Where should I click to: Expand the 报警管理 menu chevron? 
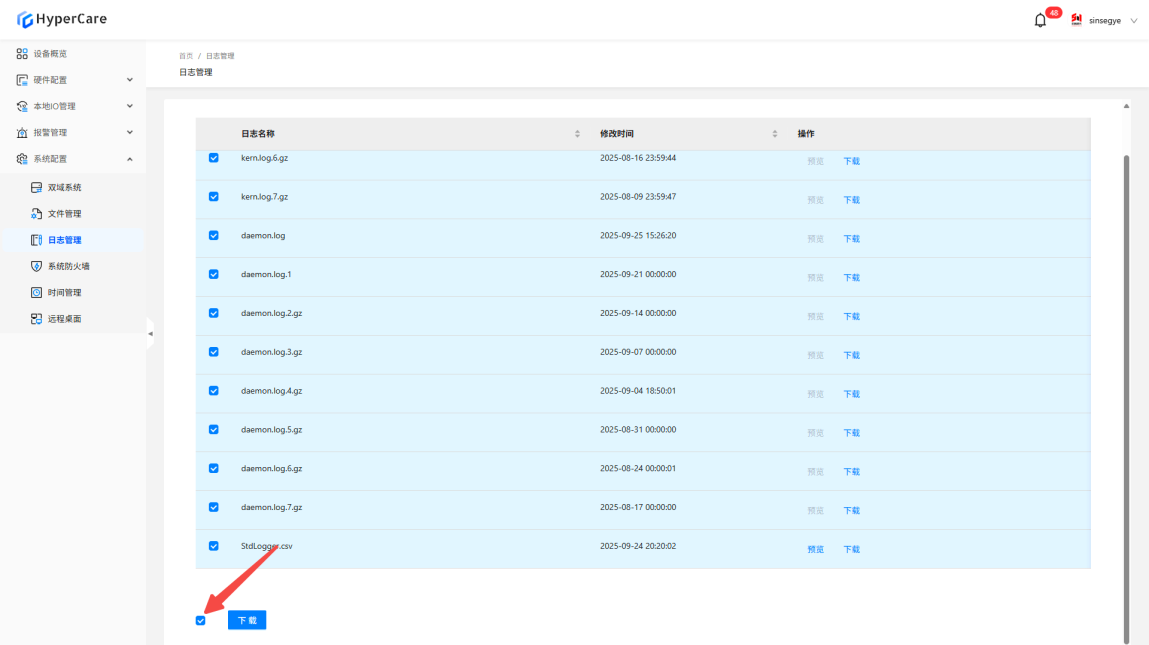pos(129,133)
